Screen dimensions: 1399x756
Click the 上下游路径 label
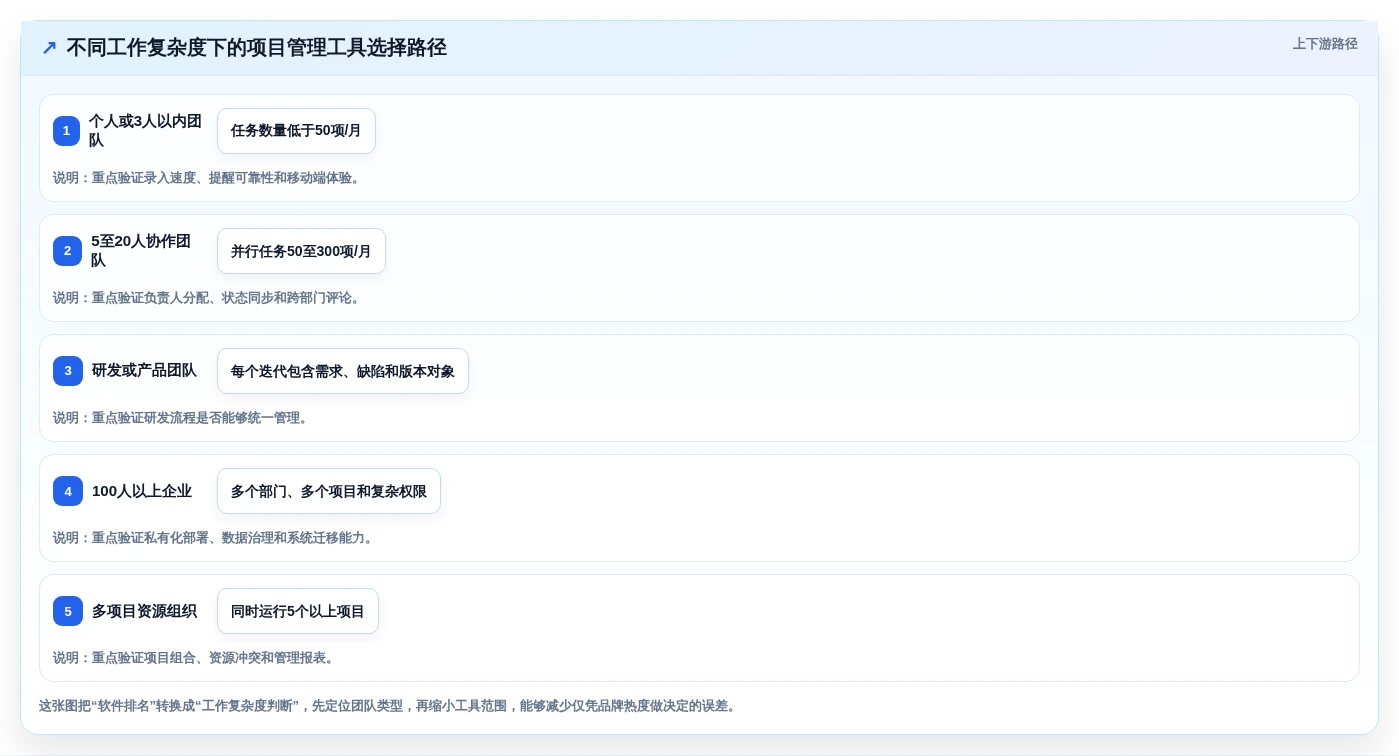click(x=1325, y=44)
